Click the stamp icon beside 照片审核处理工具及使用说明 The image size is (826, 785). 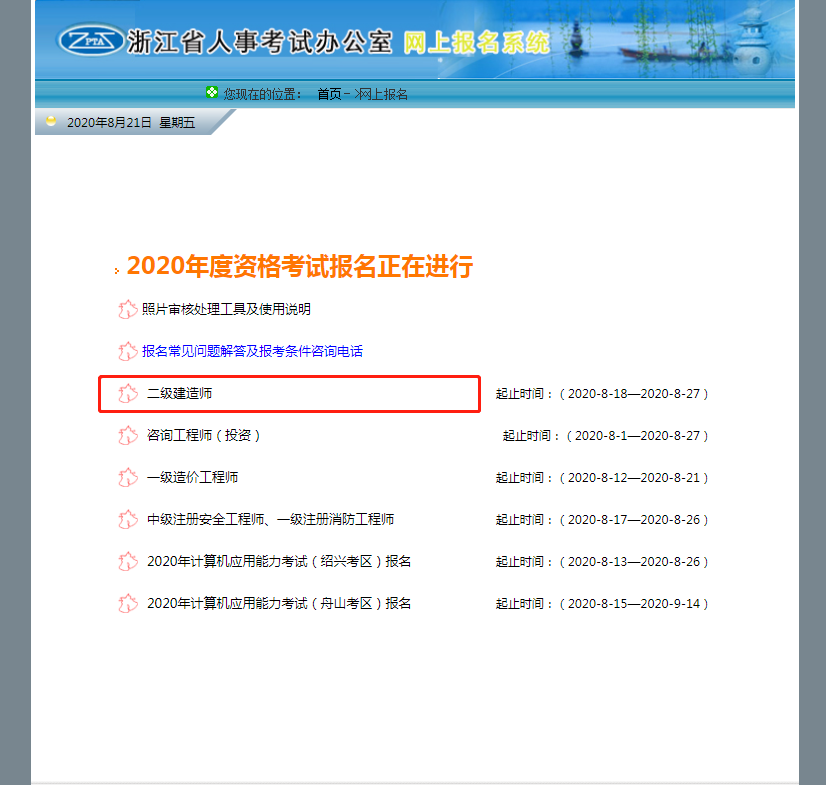point(128,309)
